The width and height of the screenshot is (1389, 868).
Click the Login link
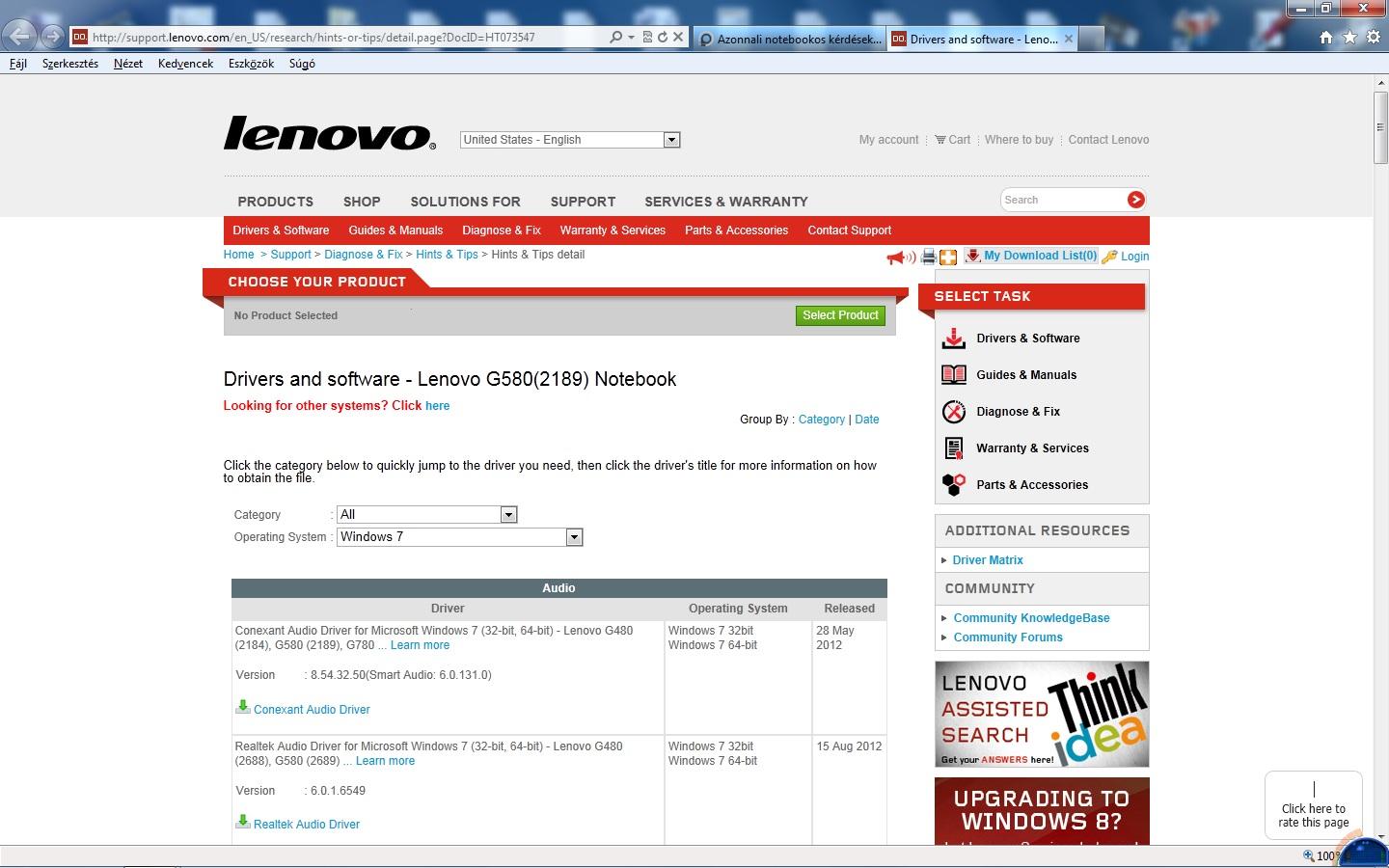click(x=1134, y=257)
